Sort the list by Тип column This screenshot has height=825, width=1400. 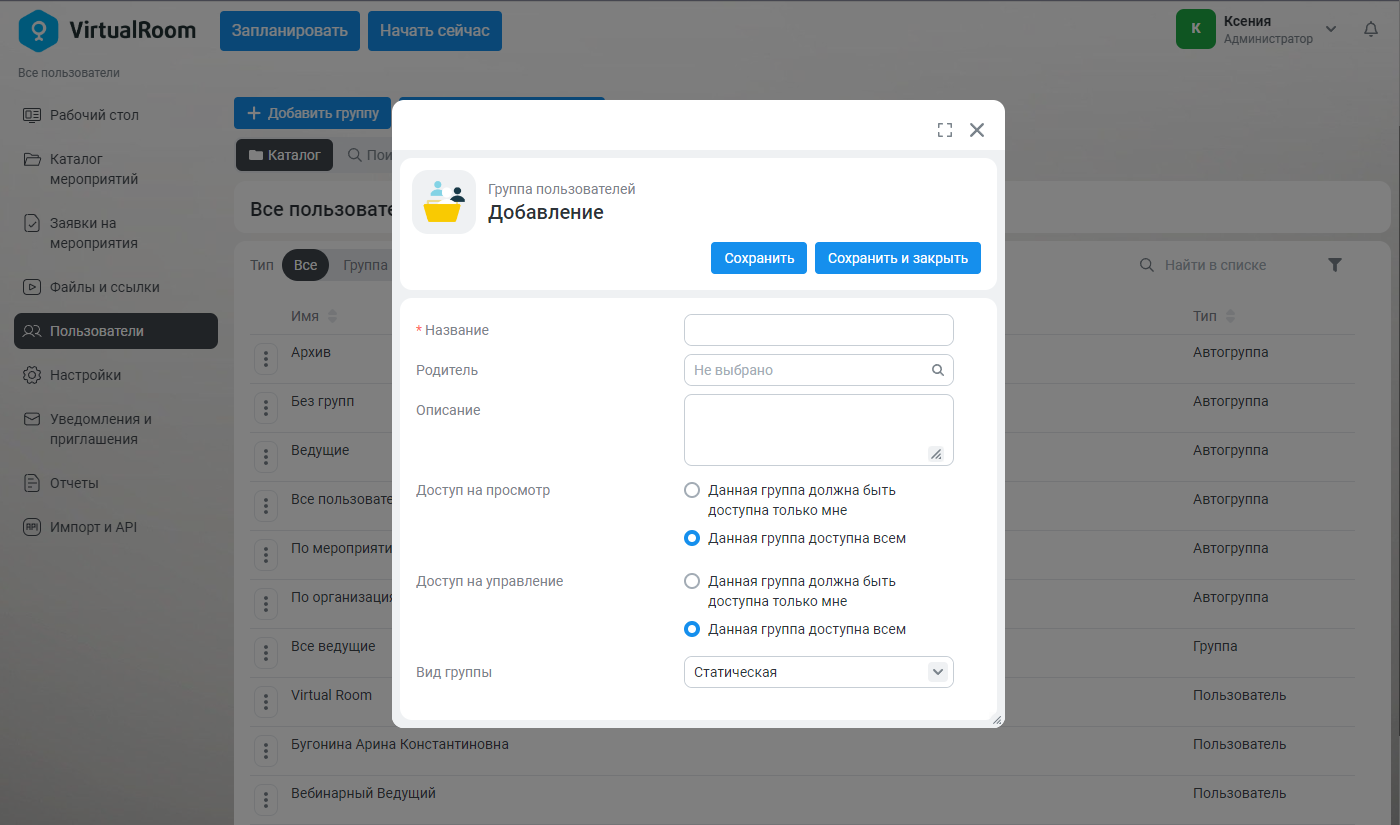[1214, 316]
